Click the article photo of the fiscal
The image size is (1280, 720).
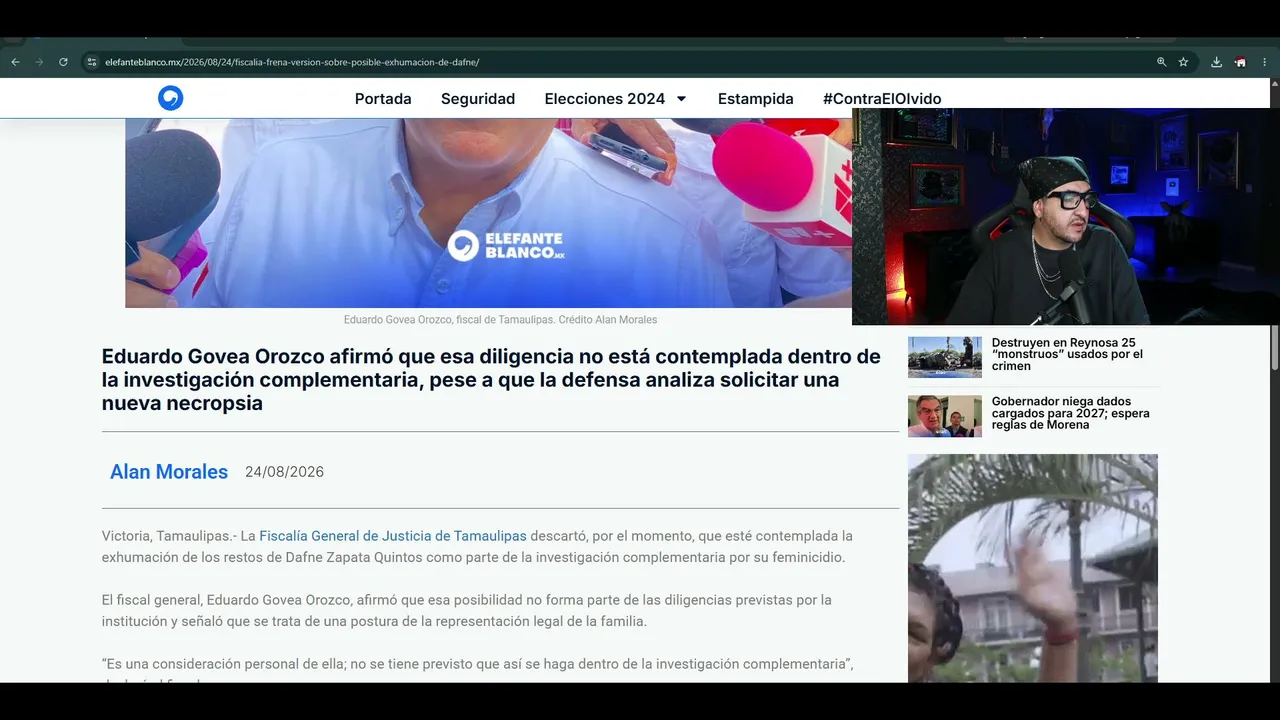[x=489, y=213]
